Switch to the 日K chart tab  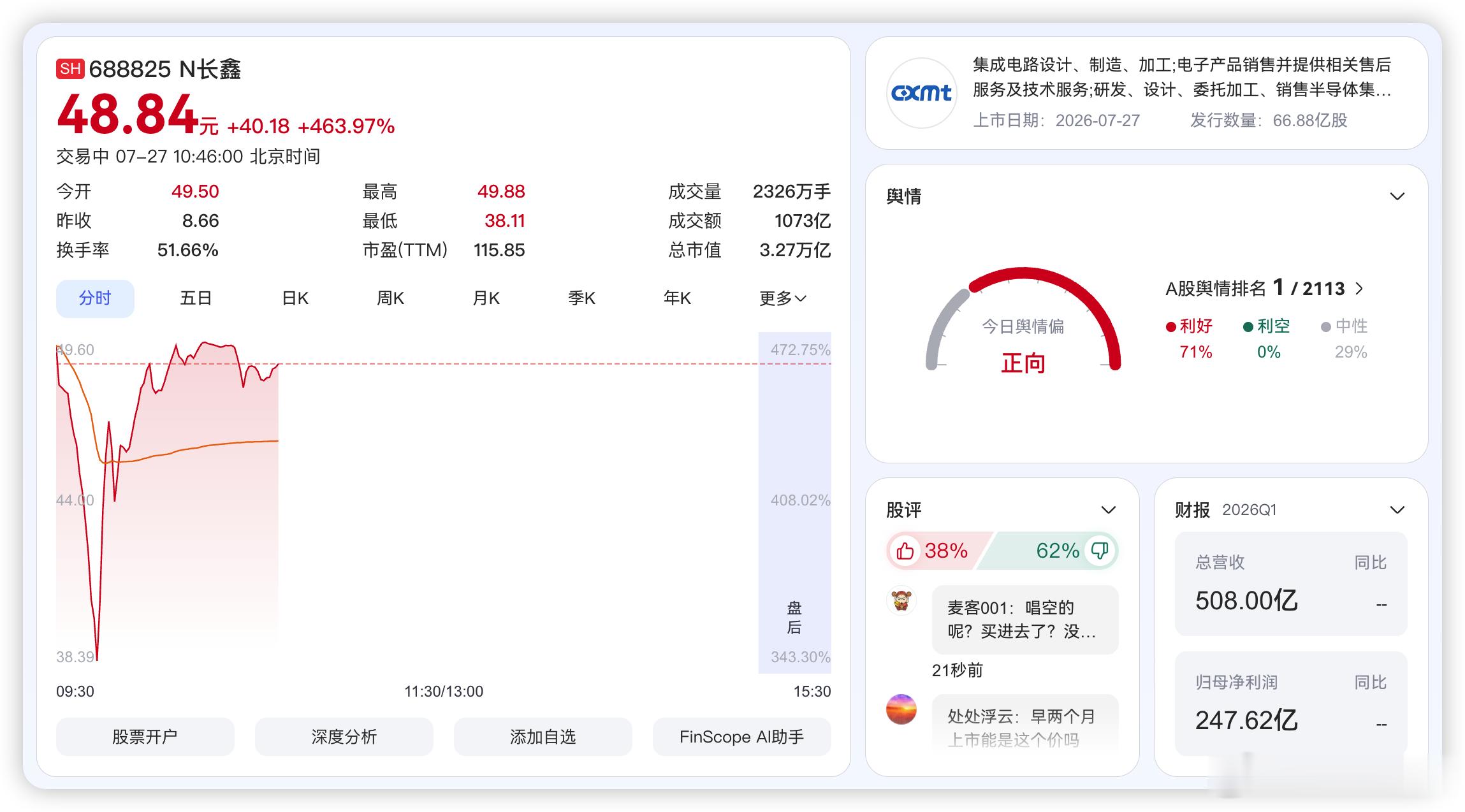tap(295, 298)
